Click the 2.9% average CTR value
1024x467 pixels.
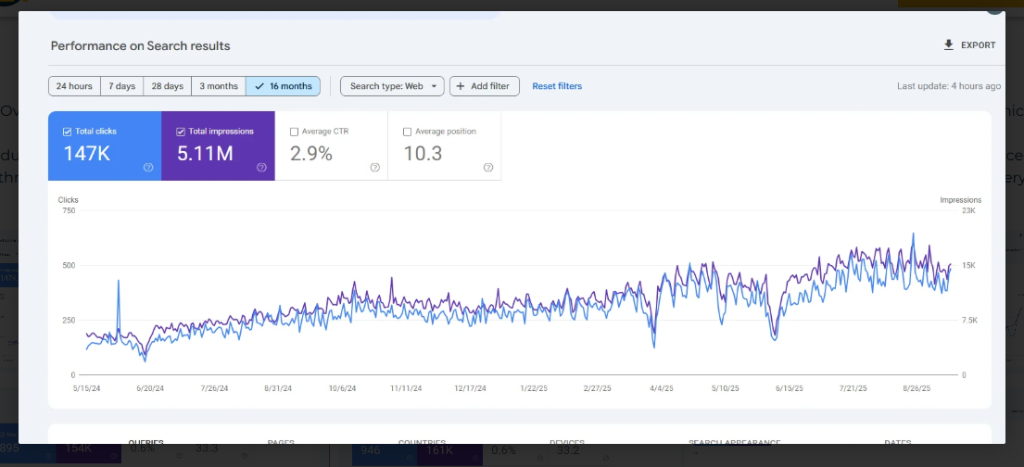pos(311,153)
